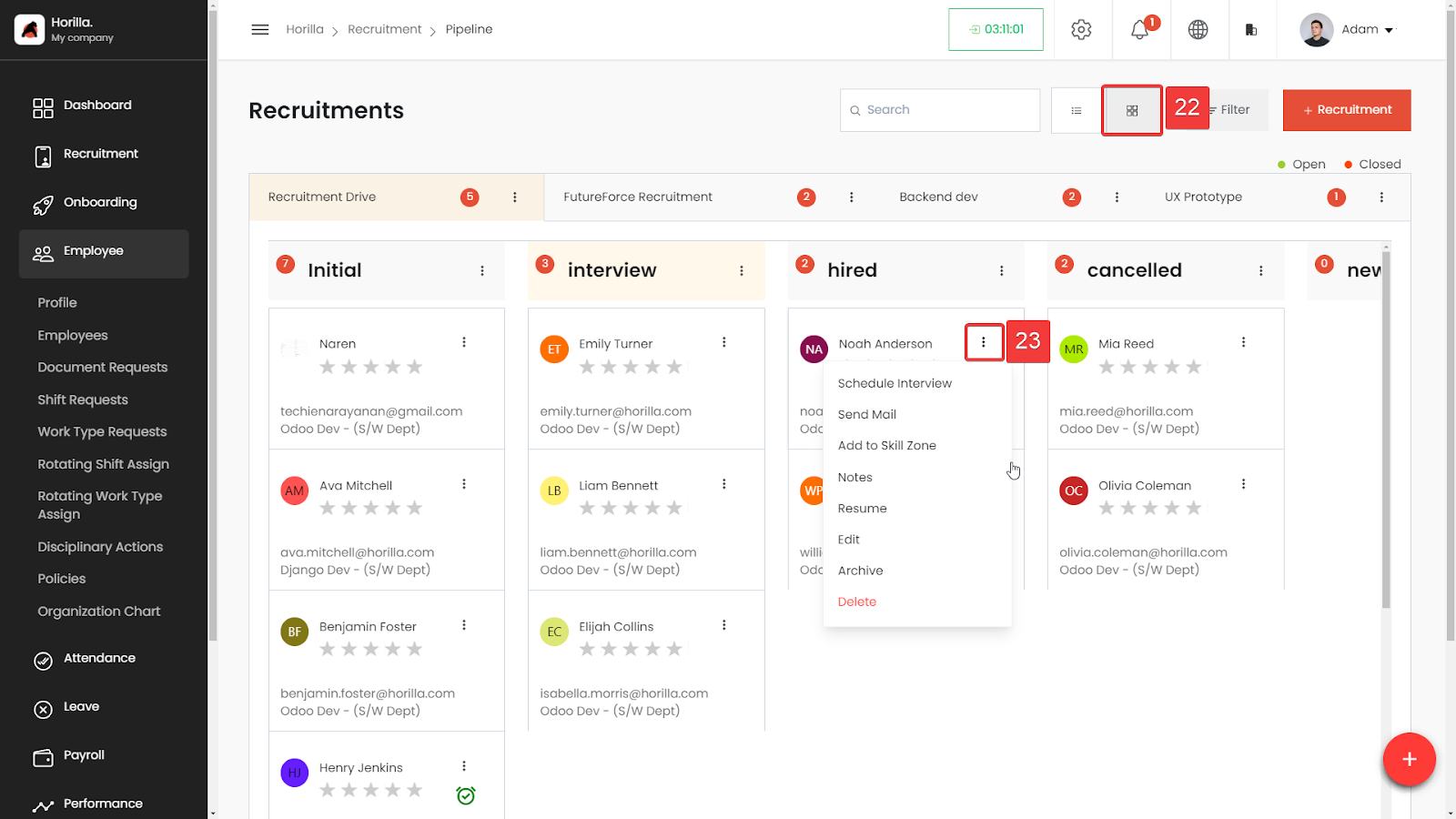Viewport: 1456px width, 819px height.
Task: Open Backend dev tab's three-dot menu
Action: pos(1117,197)
